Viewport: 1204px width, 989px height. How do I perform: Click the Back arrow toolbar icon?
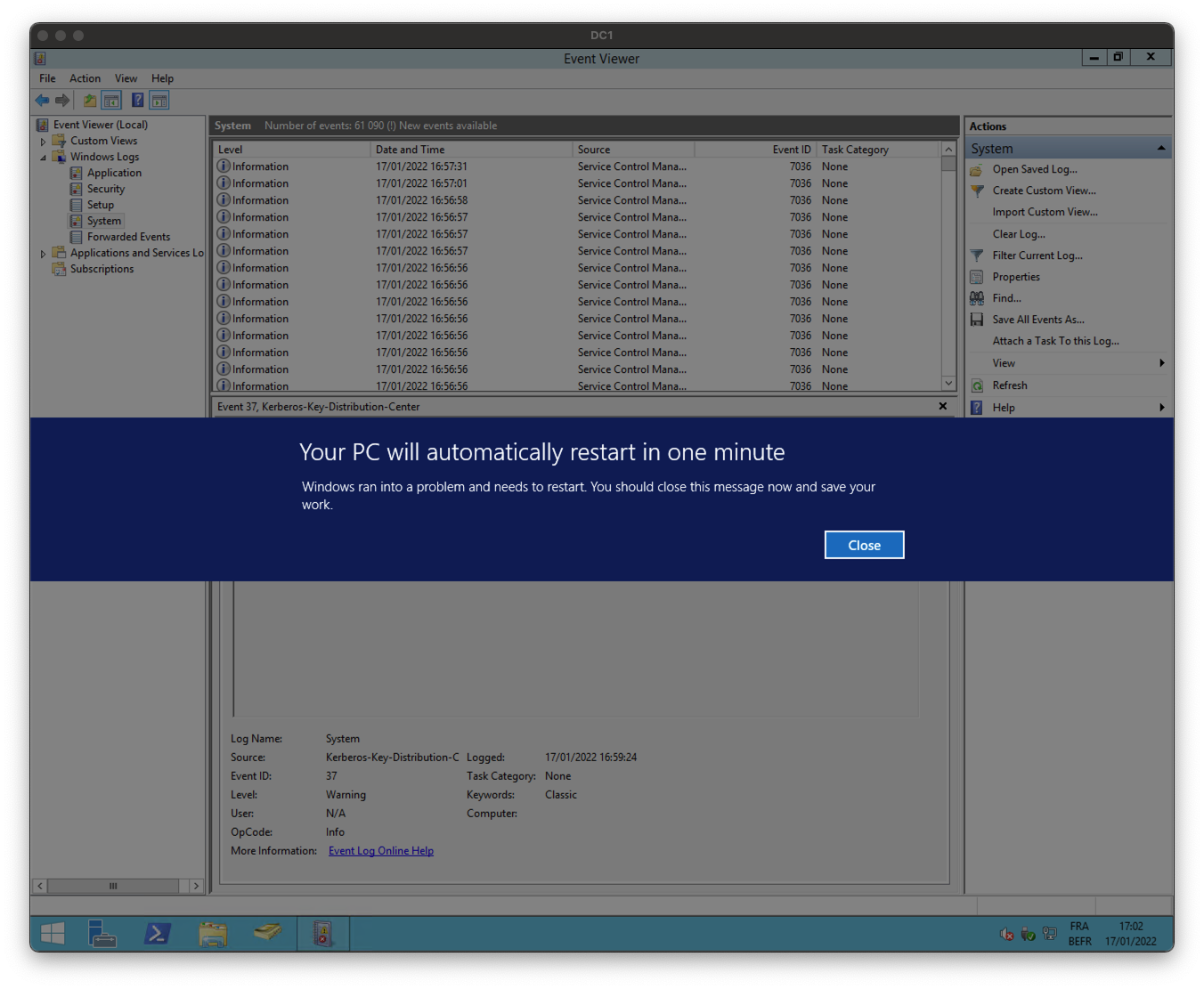coord(42,101)
